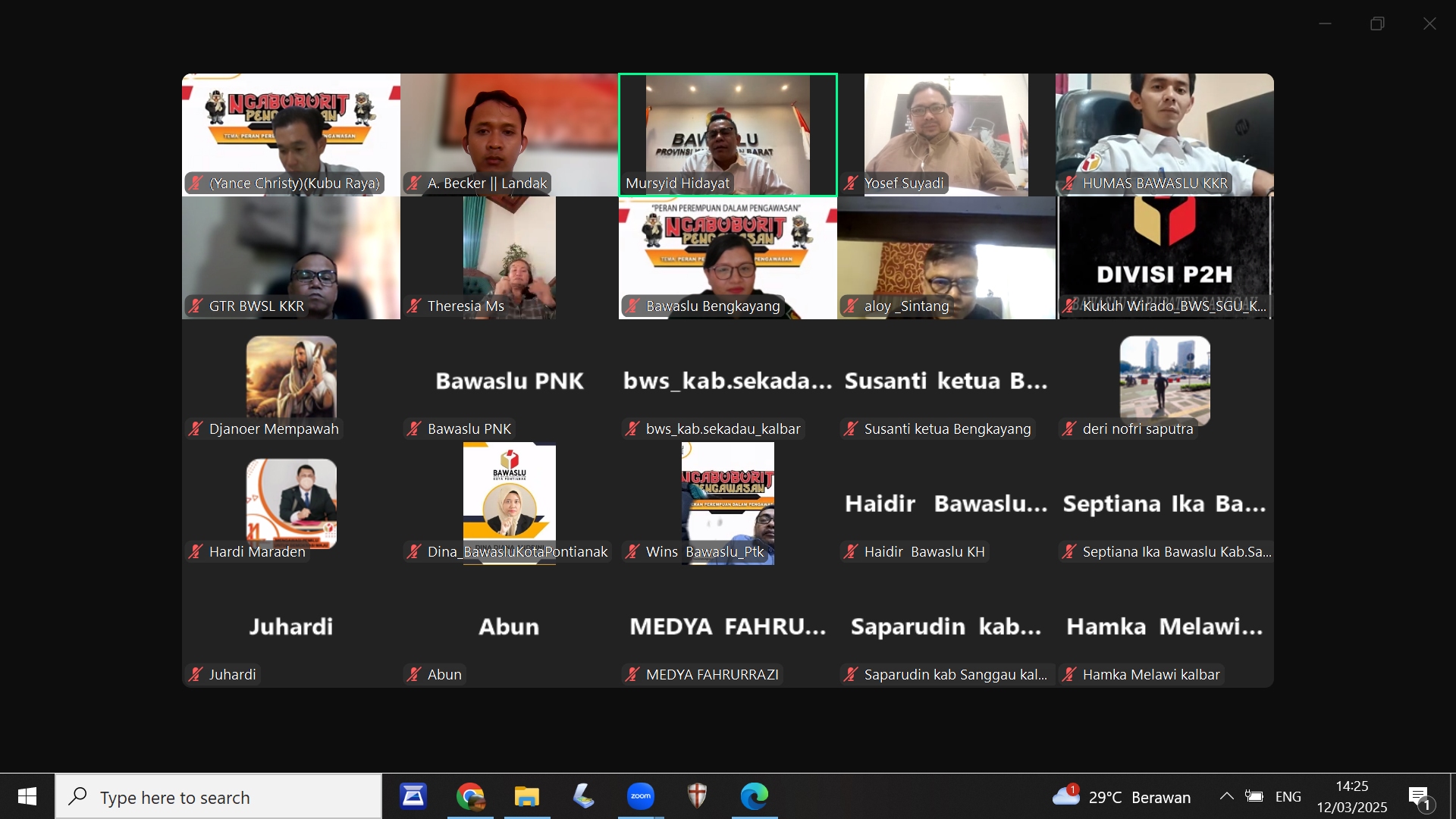Click the mic icon on Theresia Ms's video tile
Screen dimensions: 1456x819
click(x=415, y=306)
